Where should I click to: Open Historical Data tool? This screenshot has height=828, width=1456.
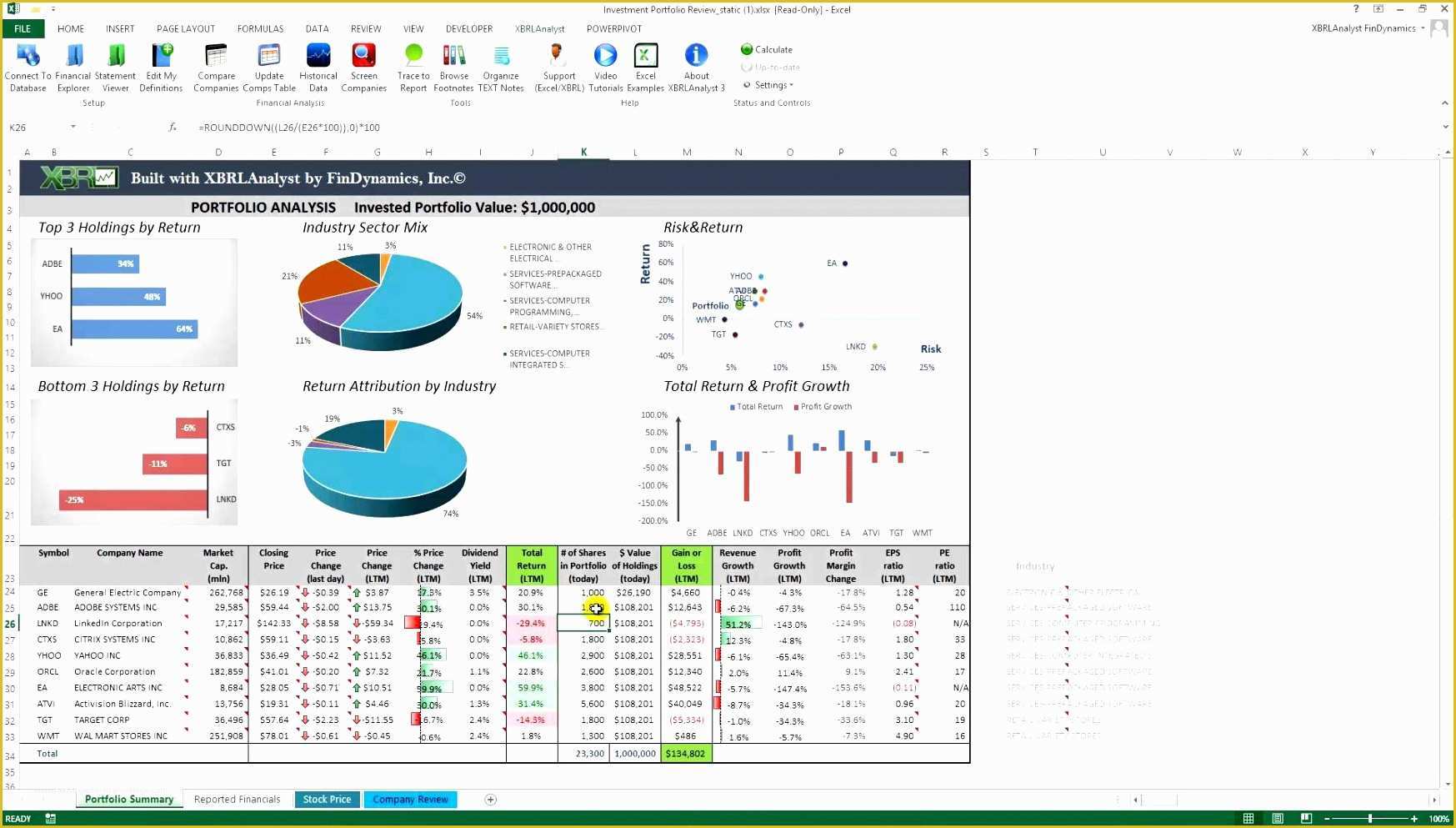click(318, 68)
